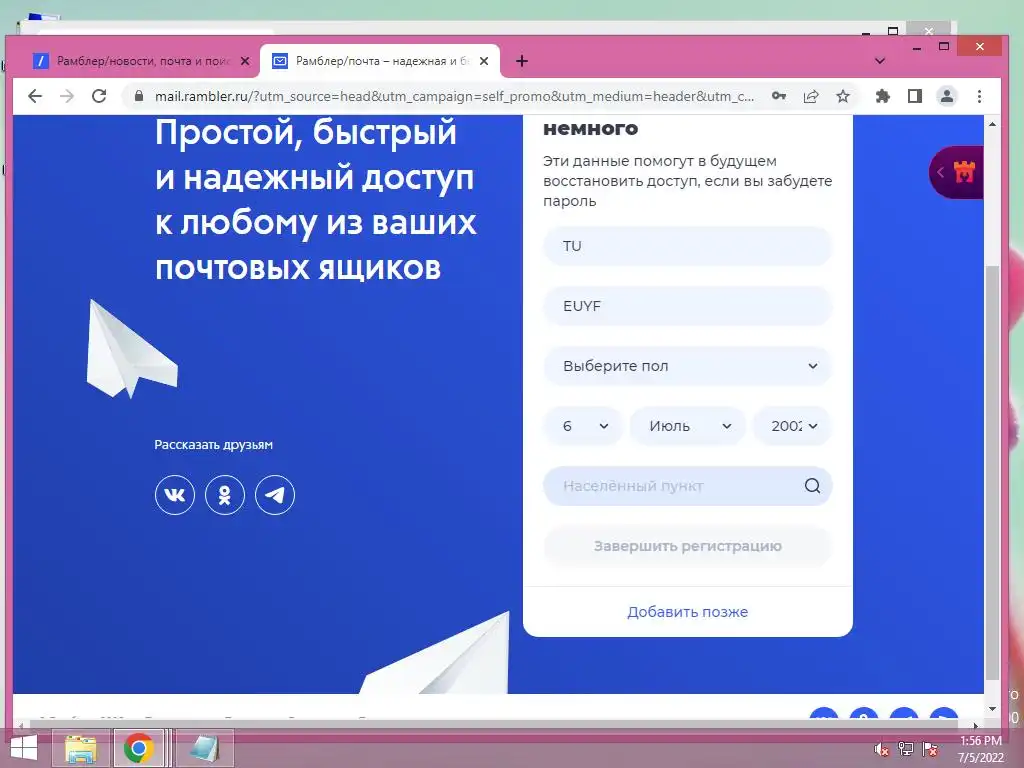Screen dimensions: 1024x768
Task: Open the saved passwords key icon
Action: tap(778, 97)
